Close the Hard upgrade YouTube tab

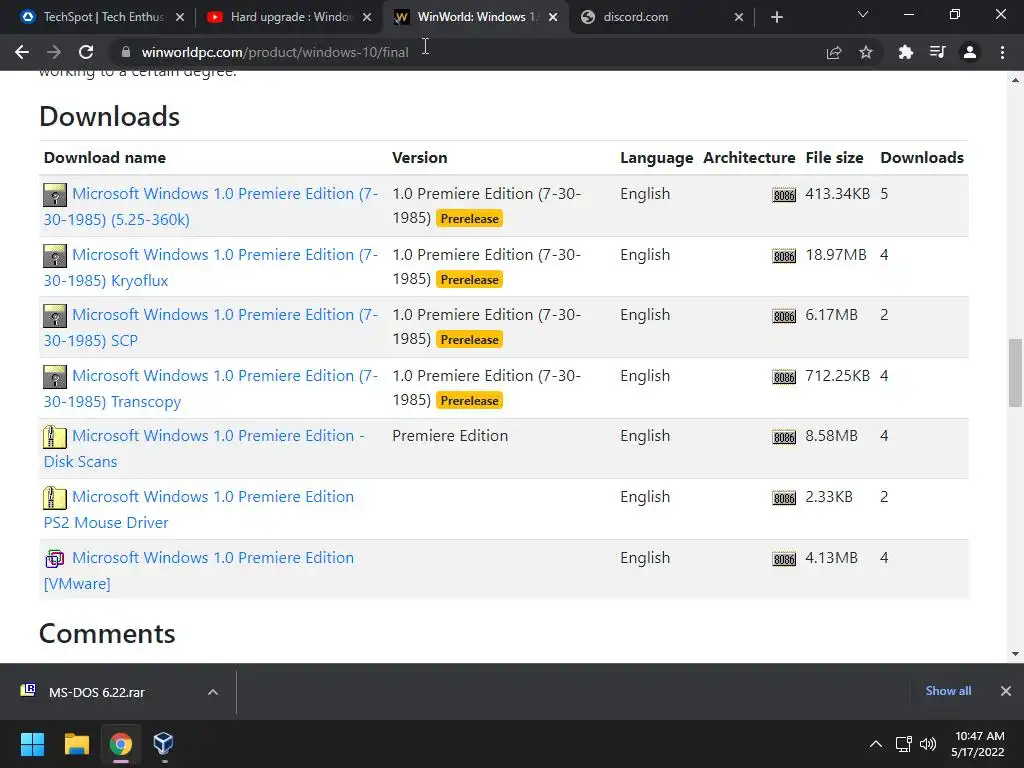point(367,17)
